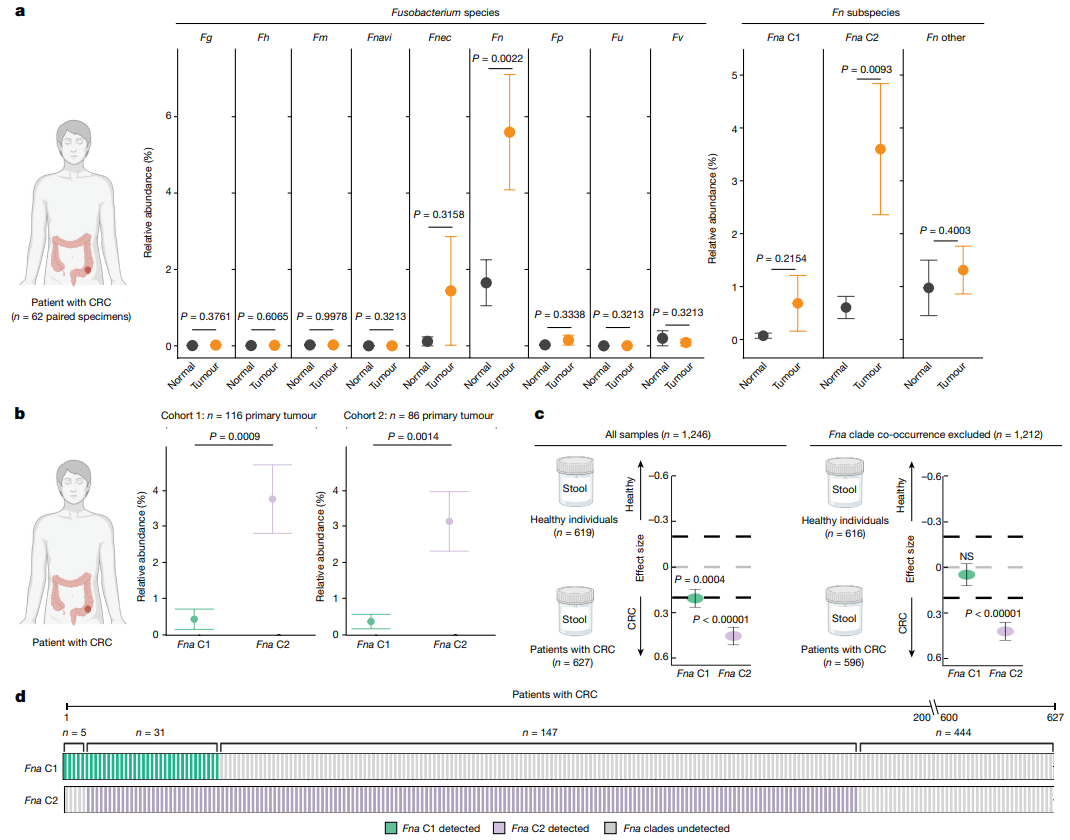Image resolution: width=1070 pixels, height=840 pixels.
Task: Click the 'P = 0.2154' label
Action: point(781,259)
